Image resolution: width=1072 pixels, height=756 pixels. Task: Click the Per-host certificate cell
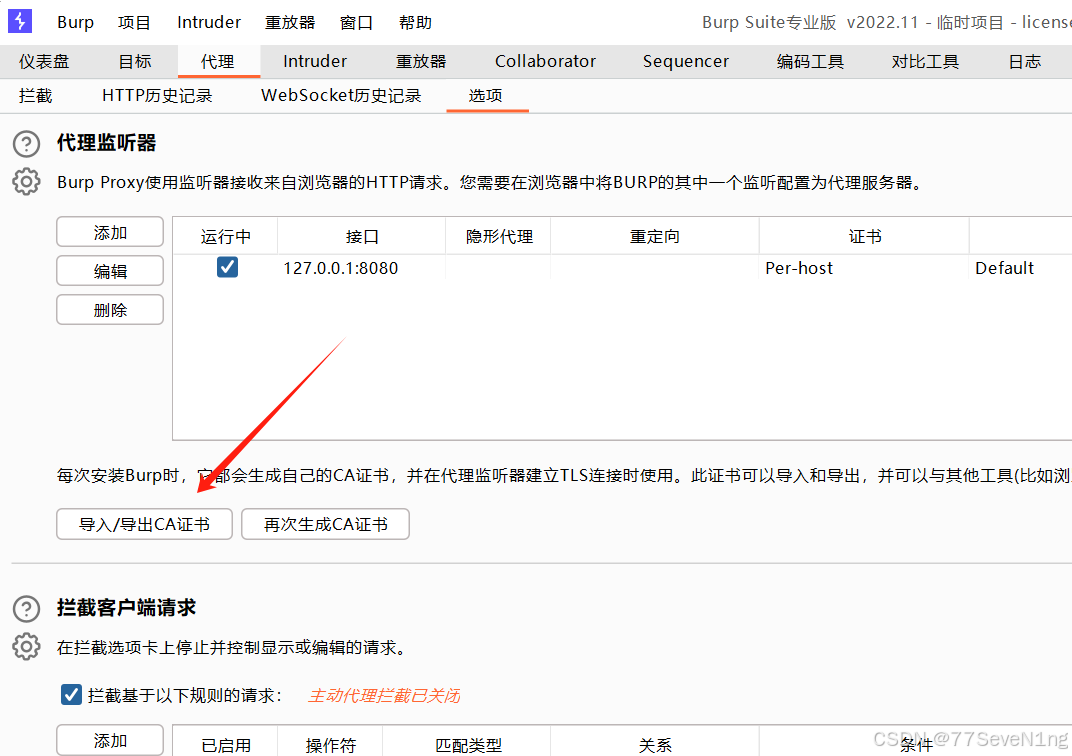point(864,268)
